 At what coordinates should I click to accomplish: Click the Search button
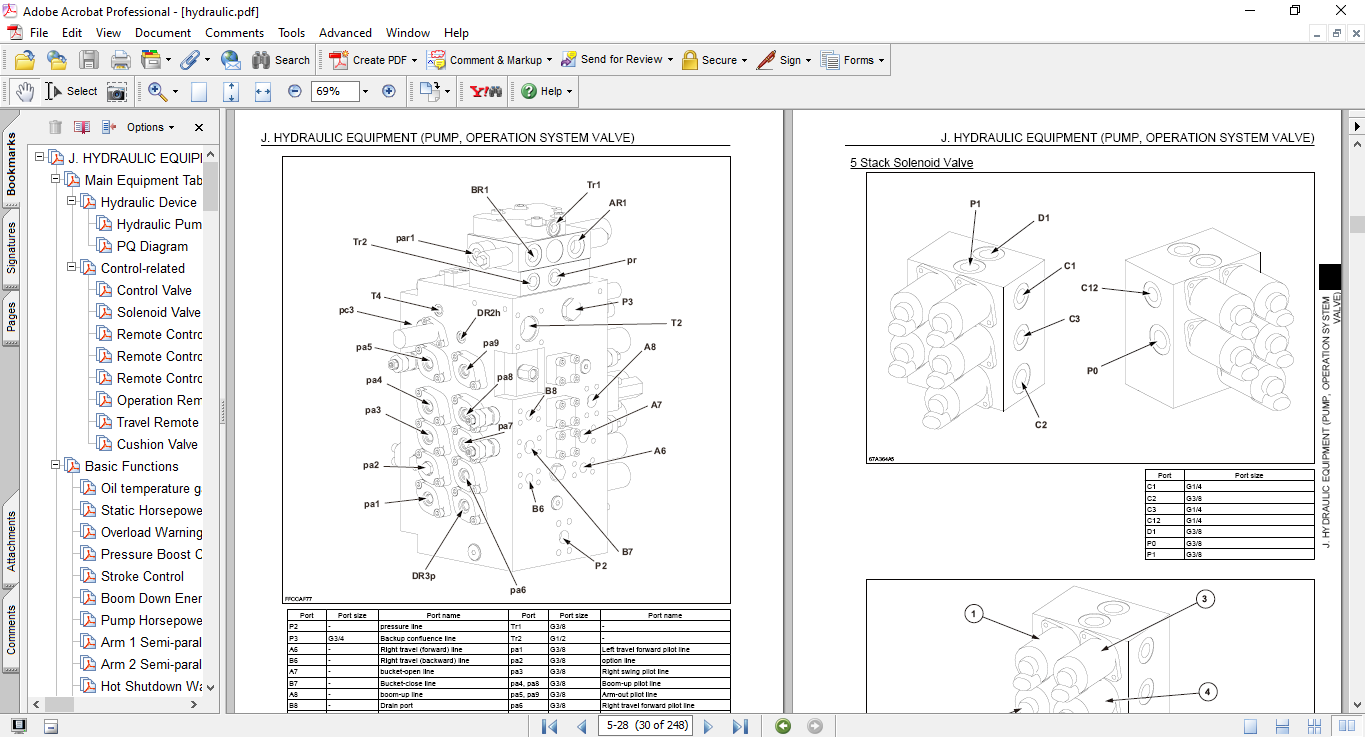[x=281, y=60]
